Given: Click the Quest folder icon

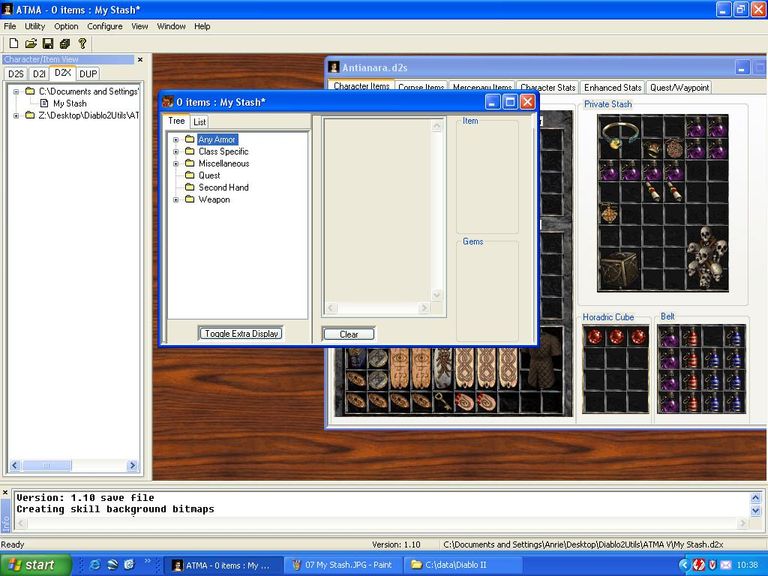Looking at the screenshot, I should point(190,175).
